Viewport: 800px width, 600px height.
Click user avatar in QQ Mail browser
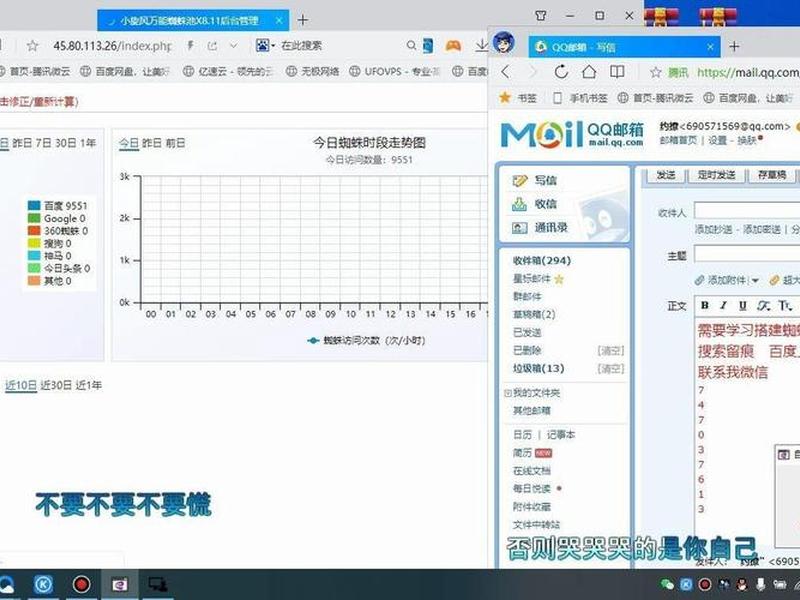(x=504, y=43)
